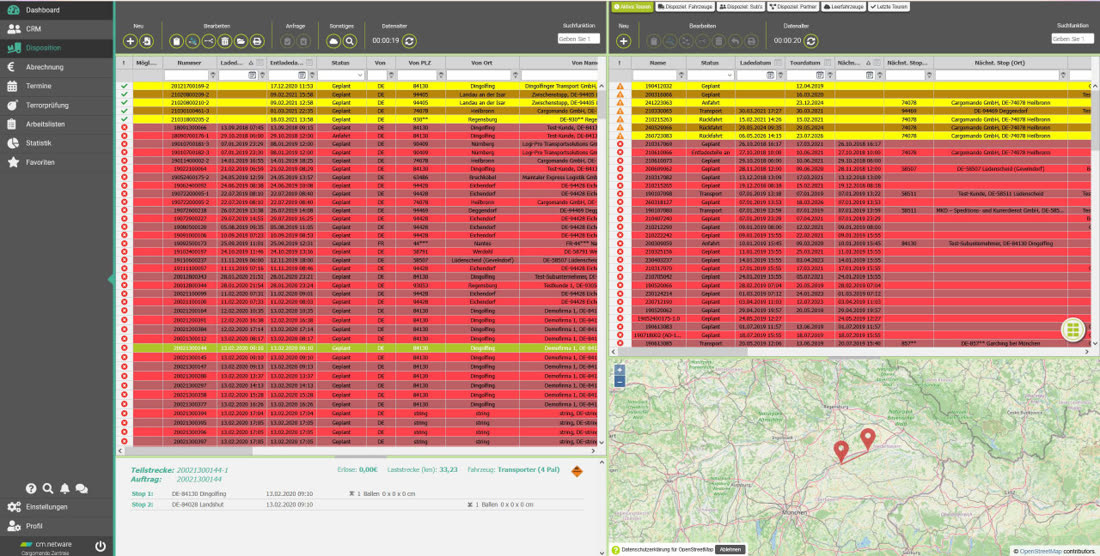1100x556 pixels.
Task: Select tour row 190412032
Action: click(x=852, y=86)
